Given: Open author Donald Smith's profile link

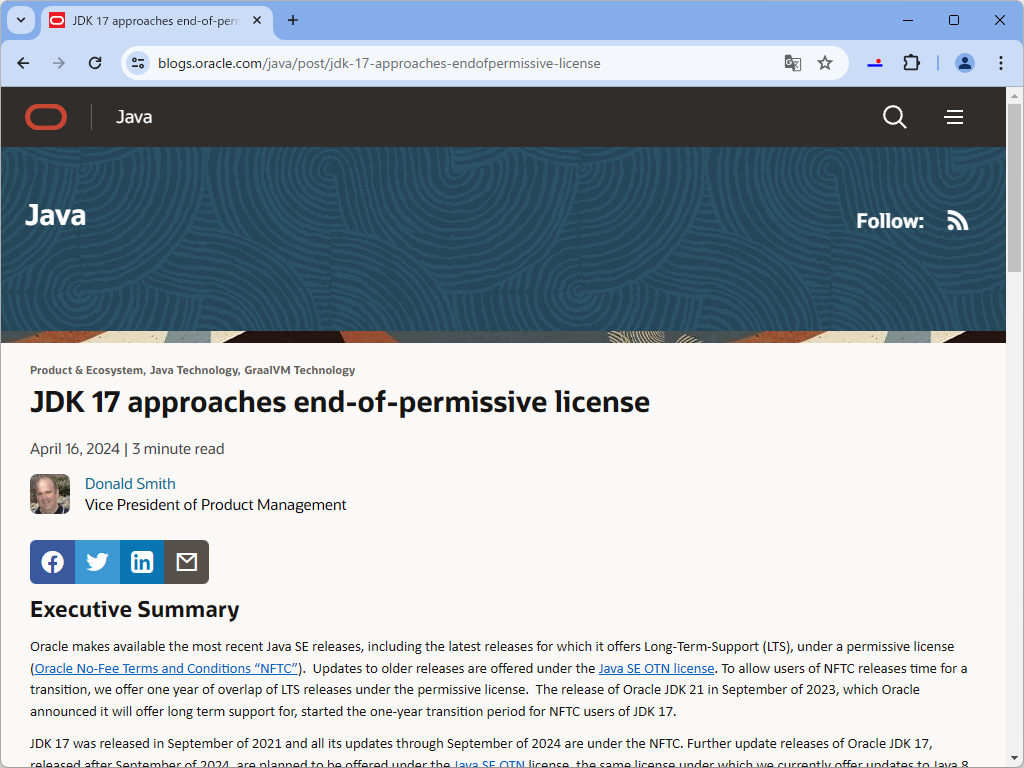Looking at the screenshot, I should click(130, 484).
